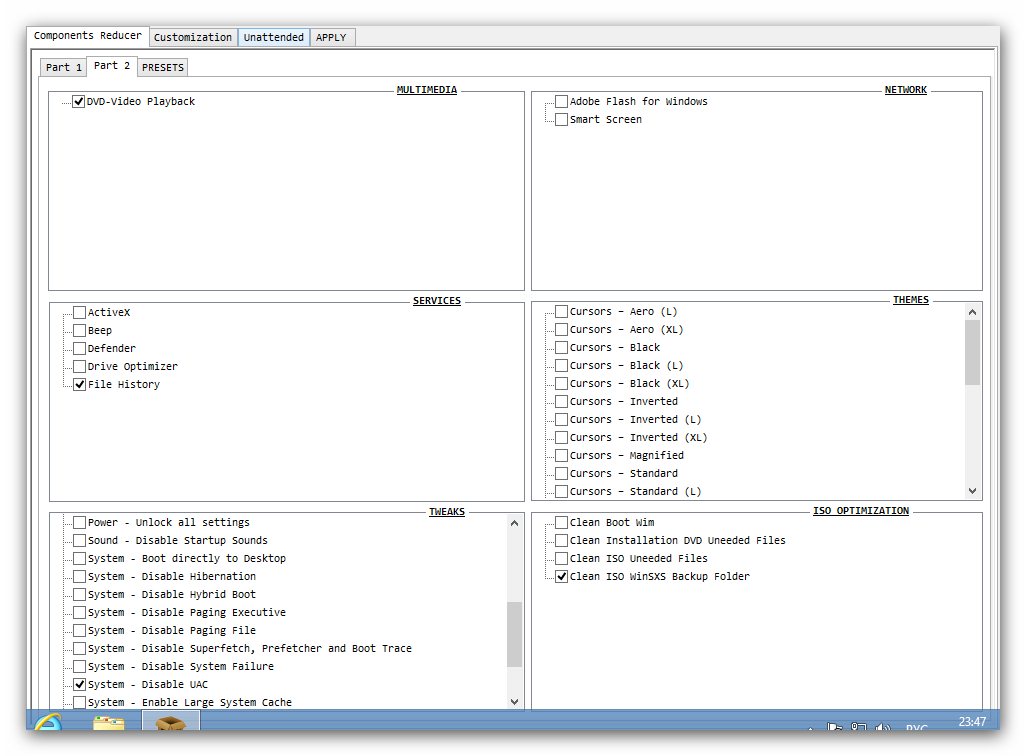Click the volume speaker tray icon
This screenshot has width=1026, height=756.
[x=883, y=729]
